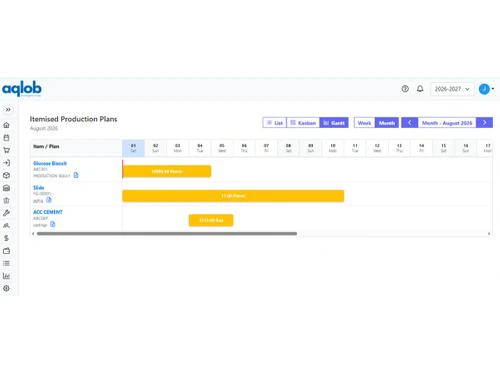Select the 01 Sat day column header
The width and height of the screenshot is (500, 375).
point(133,148)
